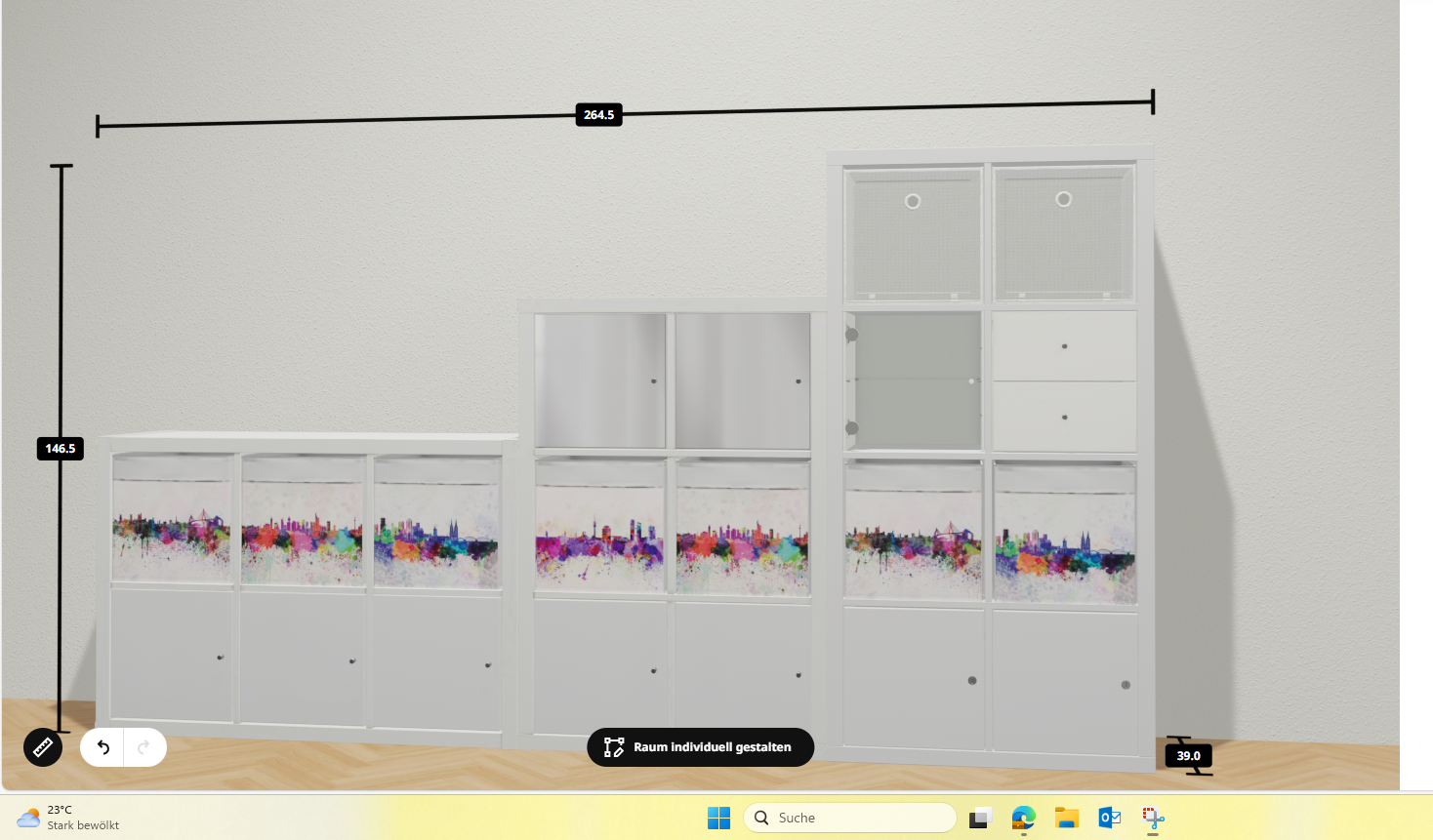Undo the last planner action
The image size is (1433, 840).
tap(102, 747)
